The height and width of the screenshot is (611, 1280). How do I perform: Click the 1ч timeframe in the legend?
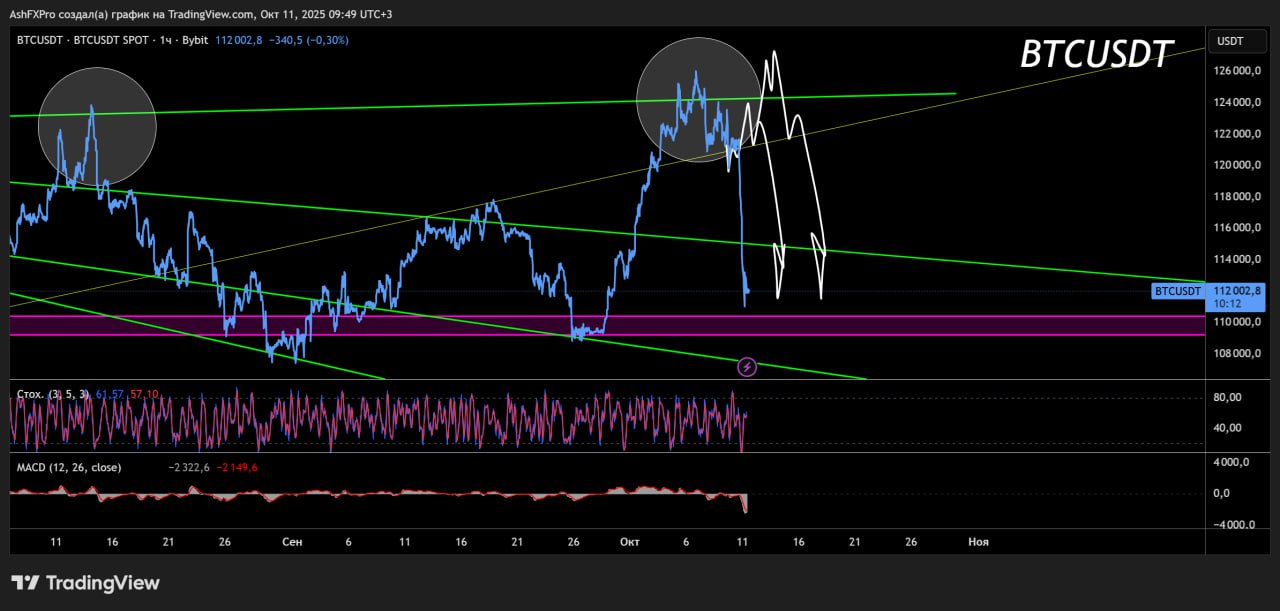point(165,40)
